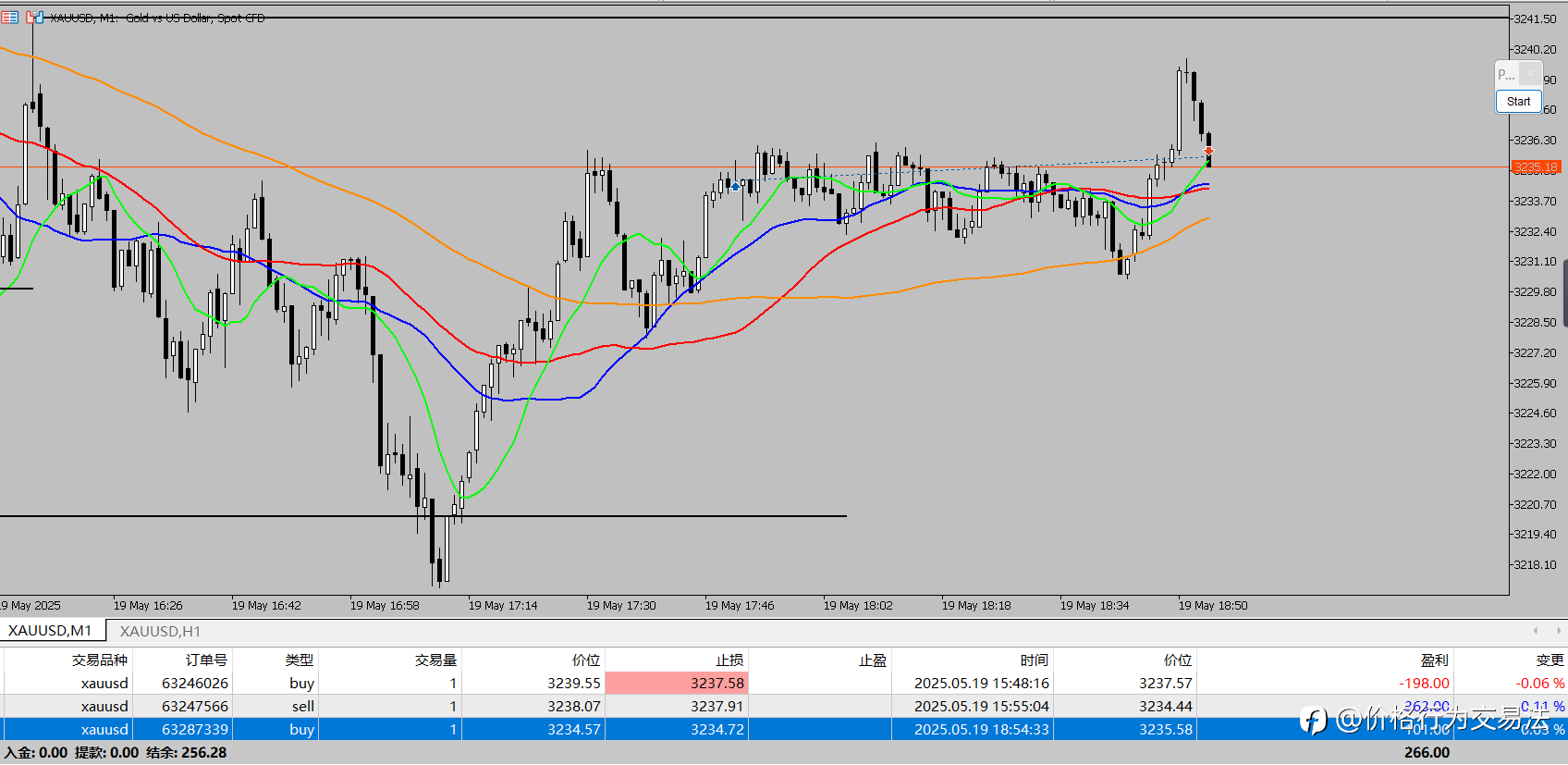Open the Depth of Market icon
1568x765 pixels.
point(9,18)
